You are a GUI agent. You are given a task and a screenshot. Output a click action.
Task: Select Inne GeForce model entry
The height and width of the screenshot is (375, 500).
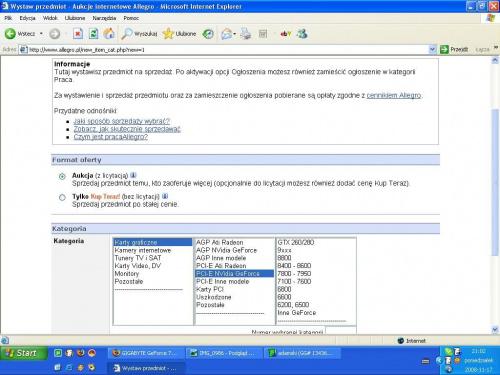[316, 313]
